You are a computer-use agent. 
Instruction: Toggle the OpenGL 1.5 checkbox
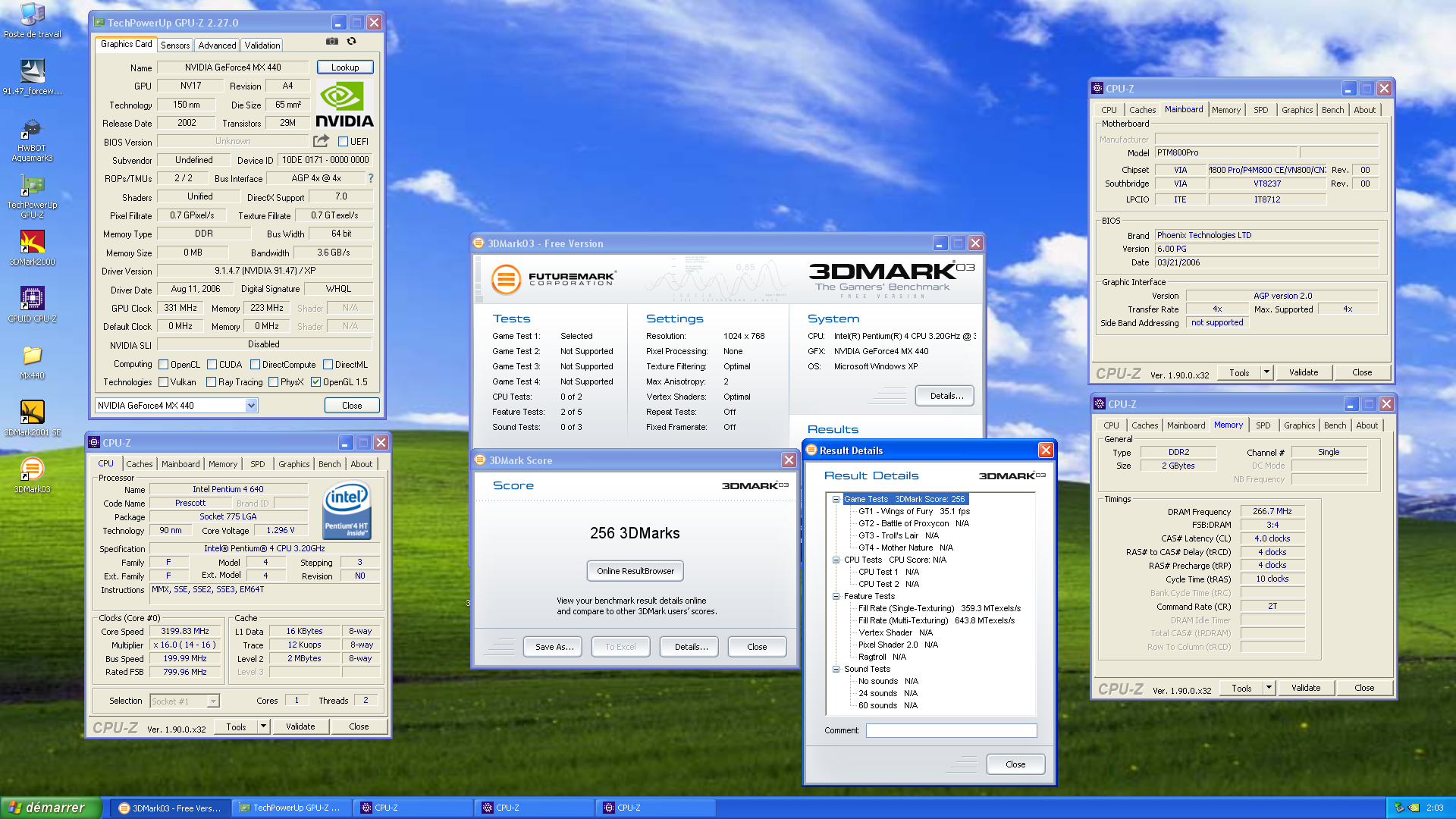pyautogui.click(x=315, y=382)
